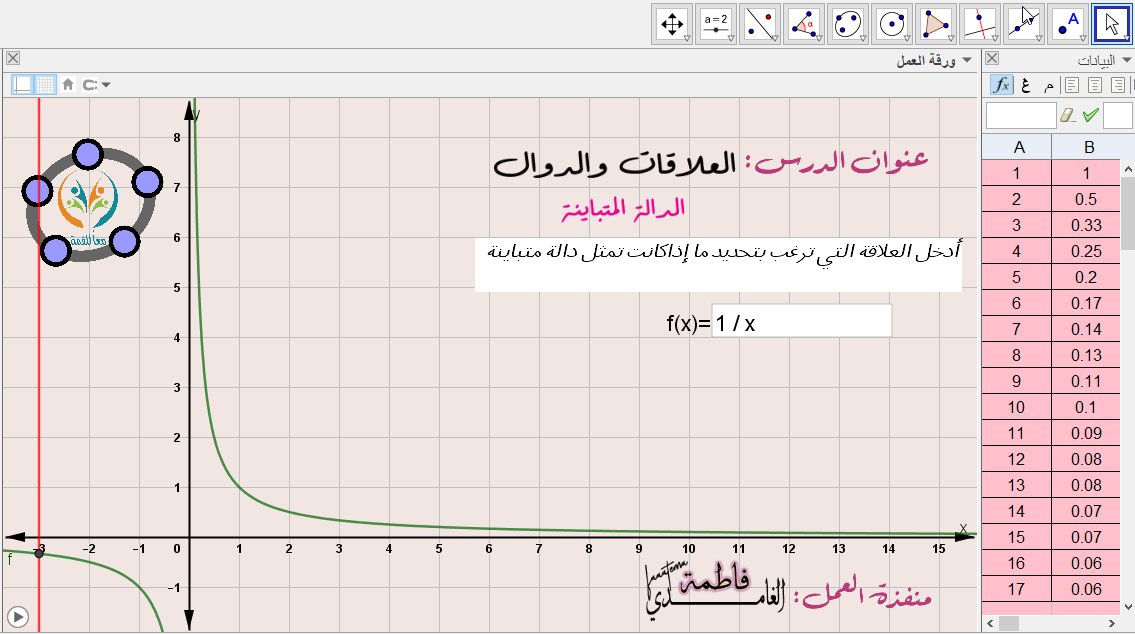Select cell B value 0.2

(x=1086, y=278)
